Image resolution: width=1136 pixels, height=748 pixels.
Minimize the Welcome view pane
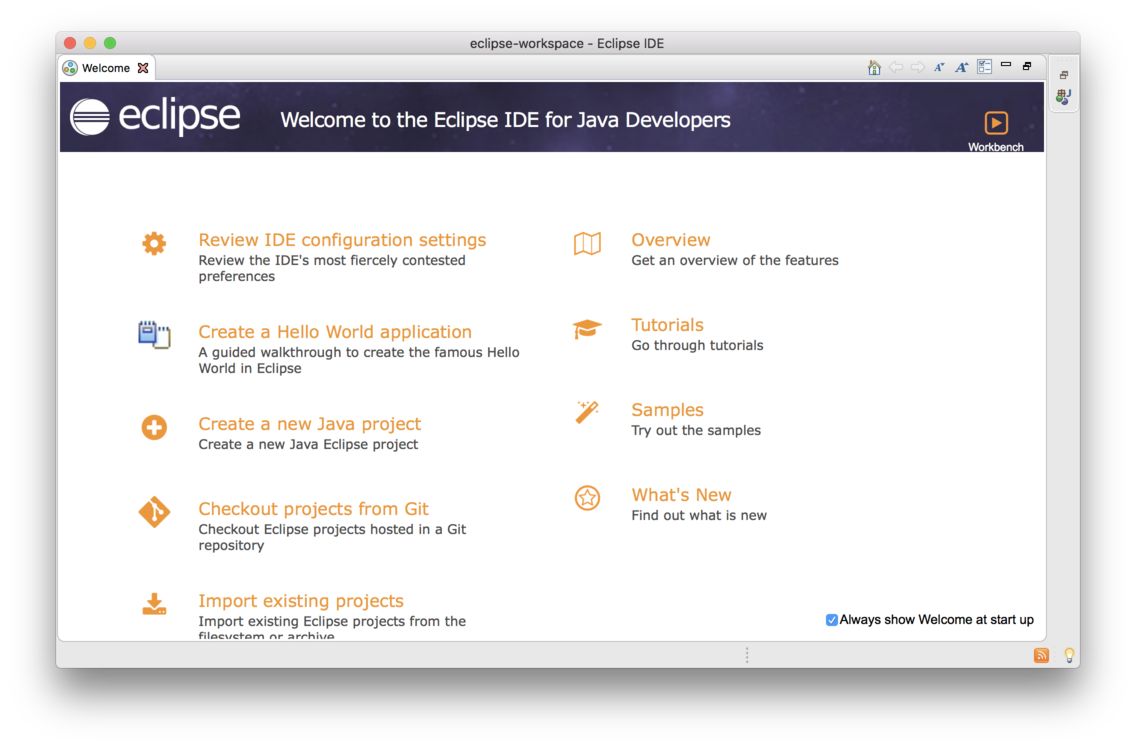tap(1006, 65)
